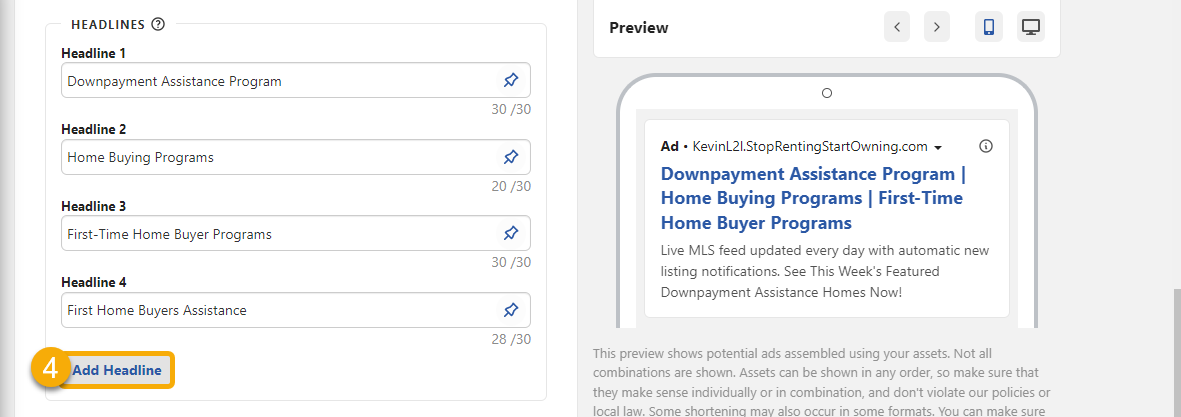1181x417 pixels.
Task: Select the Headline 3 input field
Action: pyautogui.click(x=280, y=234)
